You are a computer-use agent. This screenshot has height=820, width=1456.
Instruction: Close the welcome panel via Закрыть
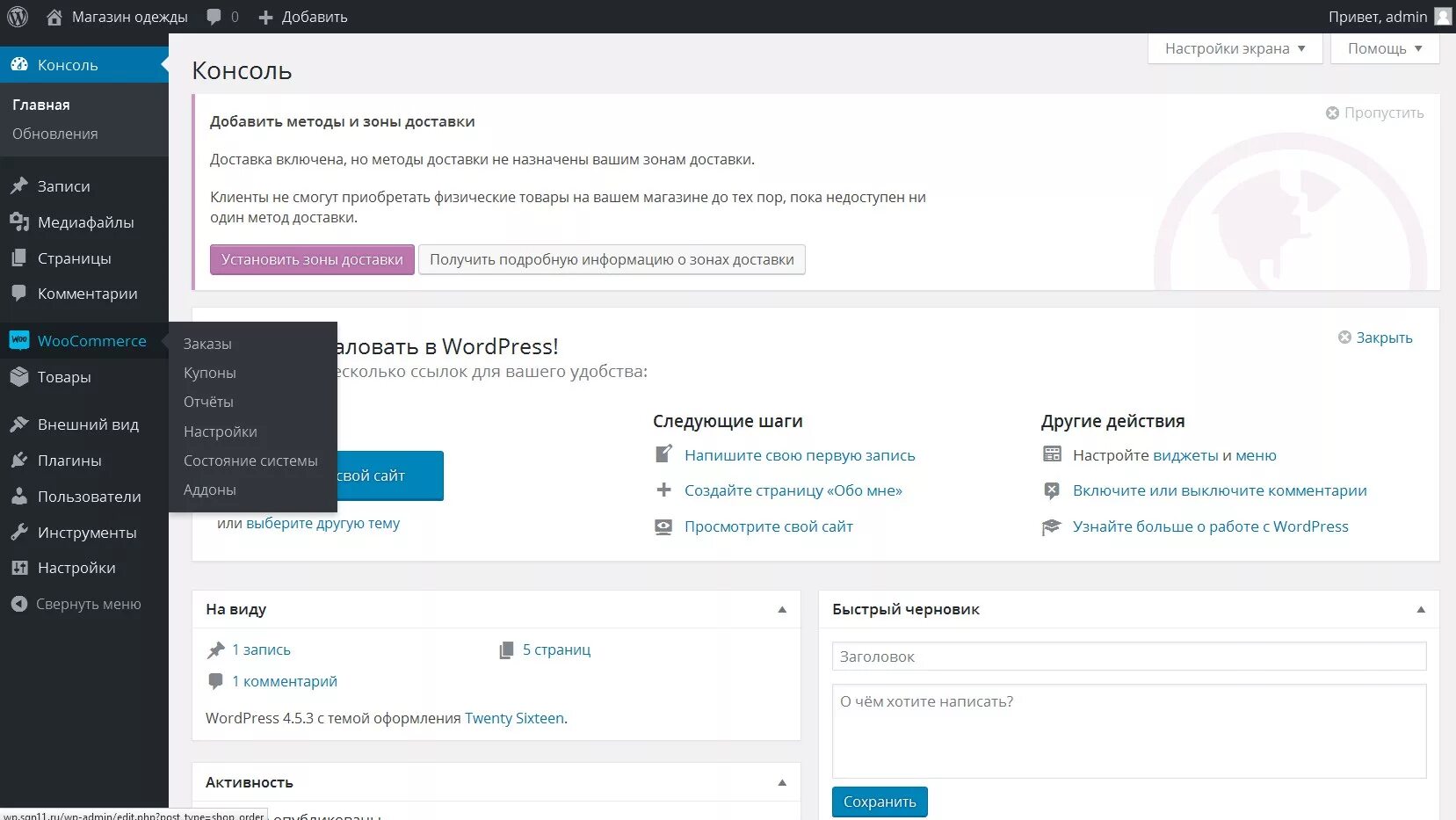tap(1375, 337)
